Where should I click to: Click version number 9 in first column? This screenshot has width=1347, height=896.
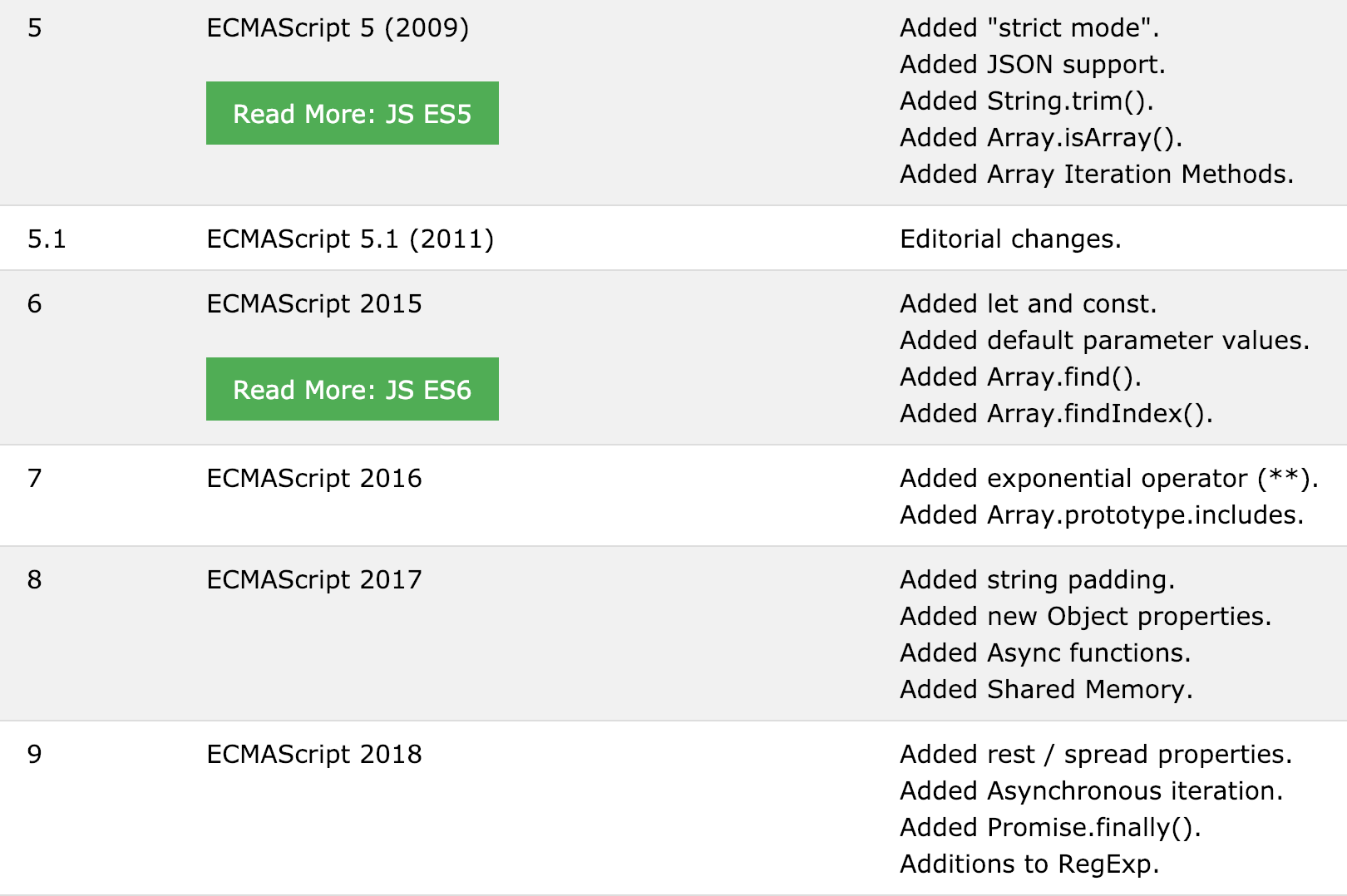coord(34,755)
